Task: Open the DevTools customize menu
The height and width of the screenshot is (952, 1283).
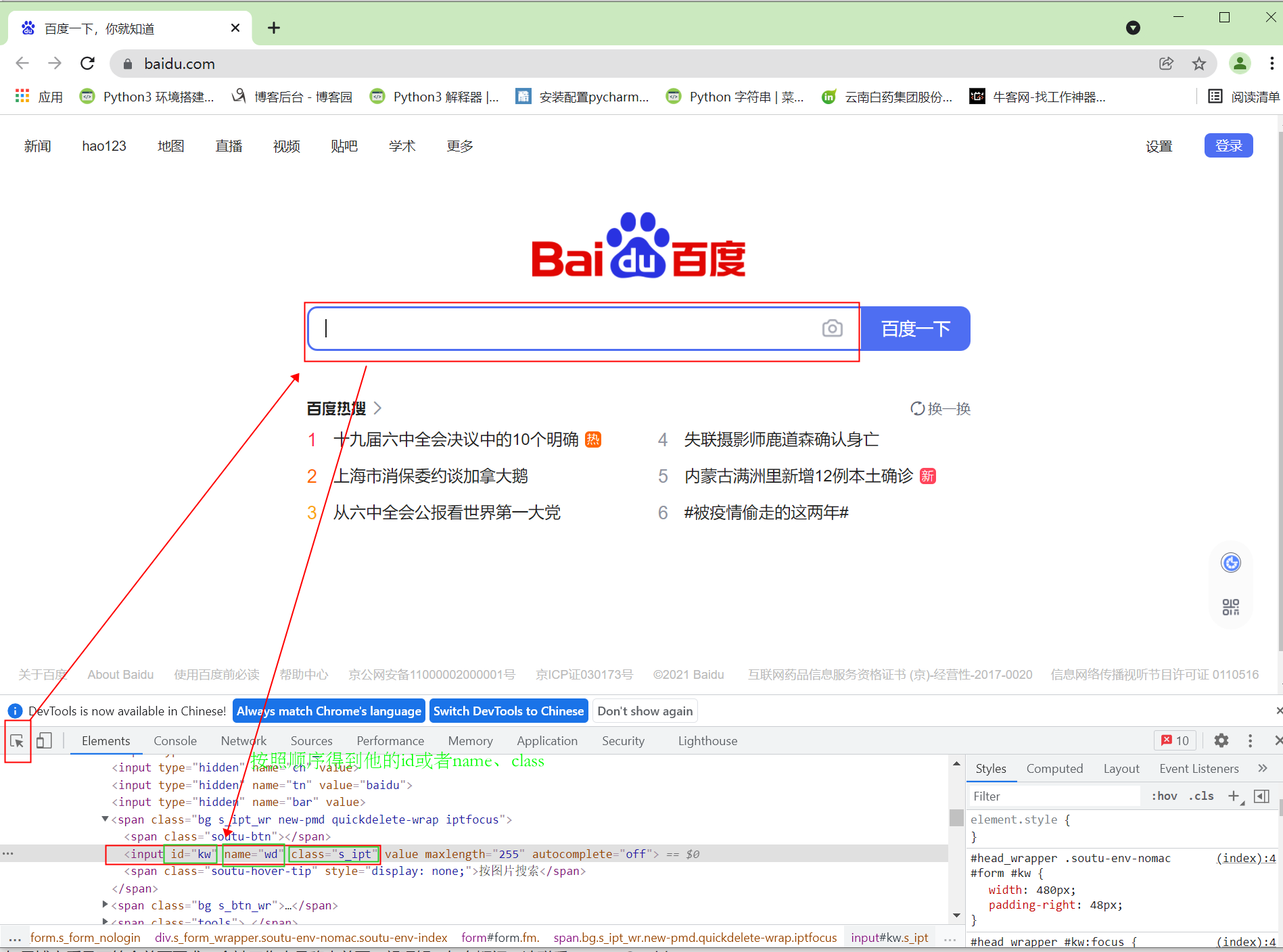Action: 1250,741
